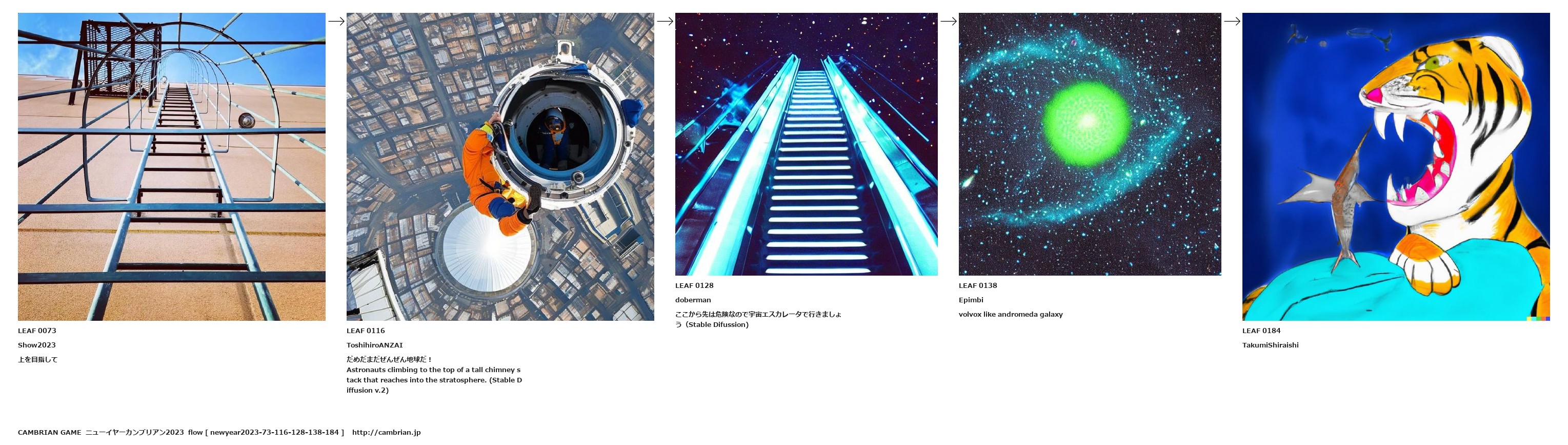The height and width of the screenshot is (445, 1568).
Task: Click the LEAF 0138 label
Action: [978, 285]
